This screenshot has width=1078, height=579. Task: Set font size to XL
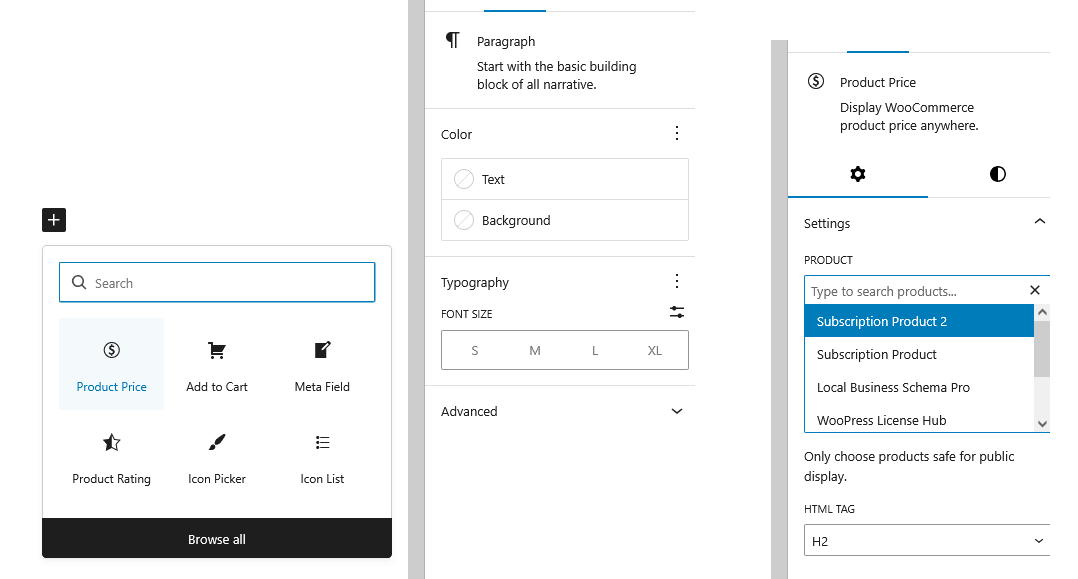[655, 350]
